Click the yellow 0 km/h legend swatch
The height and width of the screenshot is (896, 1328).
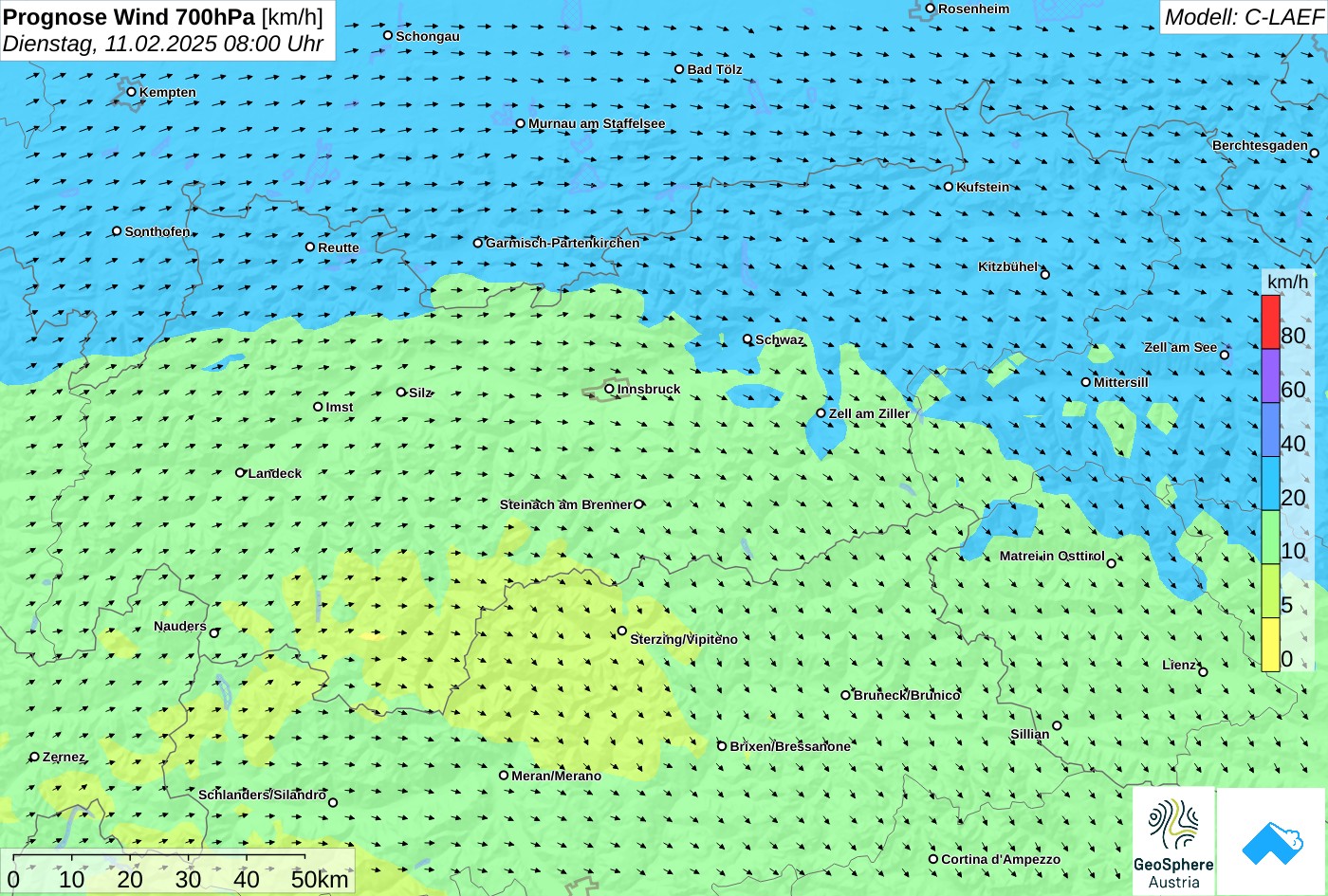pos(1270,645)
